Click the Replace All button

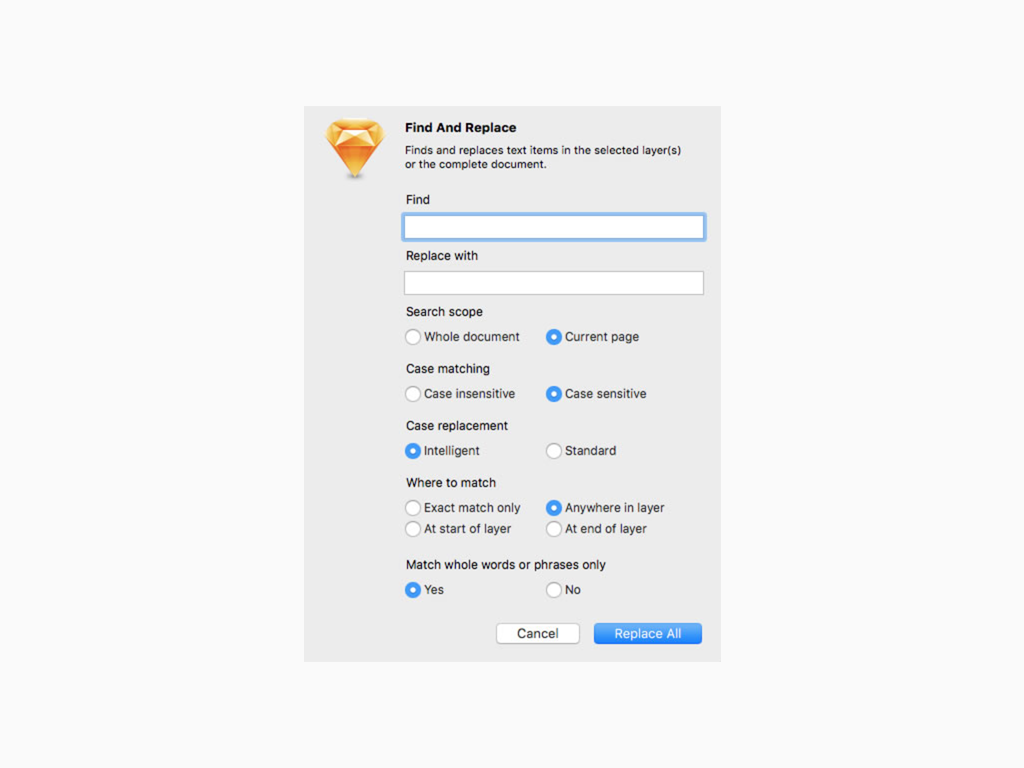pos(648,633)
